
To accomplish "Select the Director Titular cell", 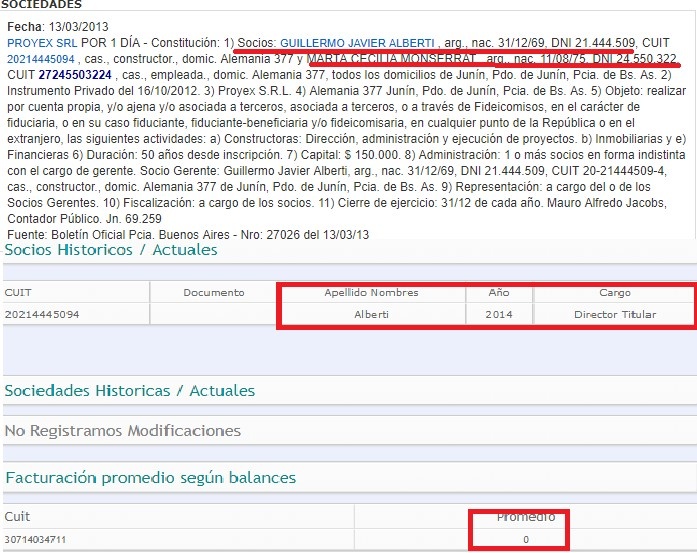I will coord(615,314).
